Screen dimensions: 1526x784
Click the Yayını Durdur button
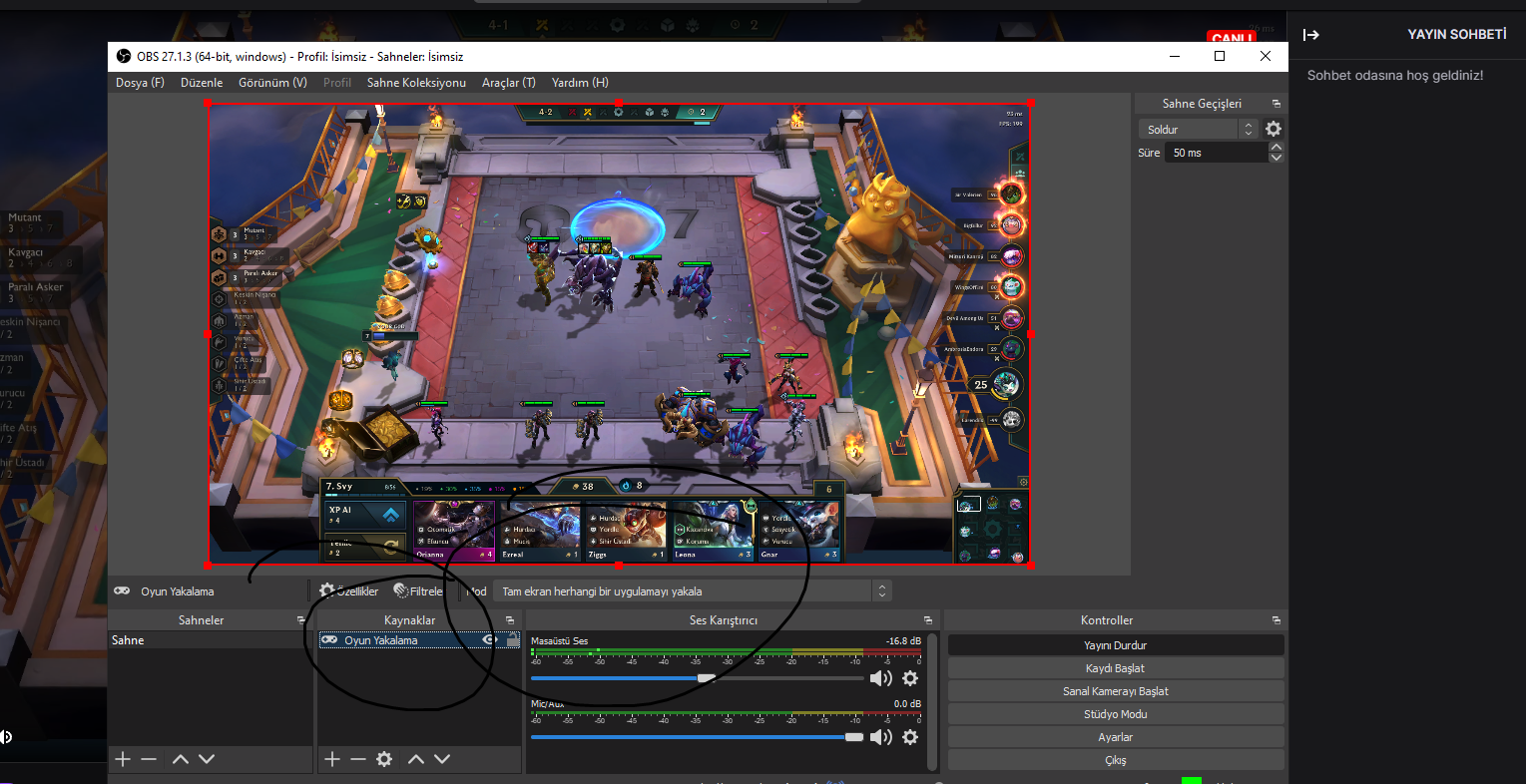click(1115, 645)
